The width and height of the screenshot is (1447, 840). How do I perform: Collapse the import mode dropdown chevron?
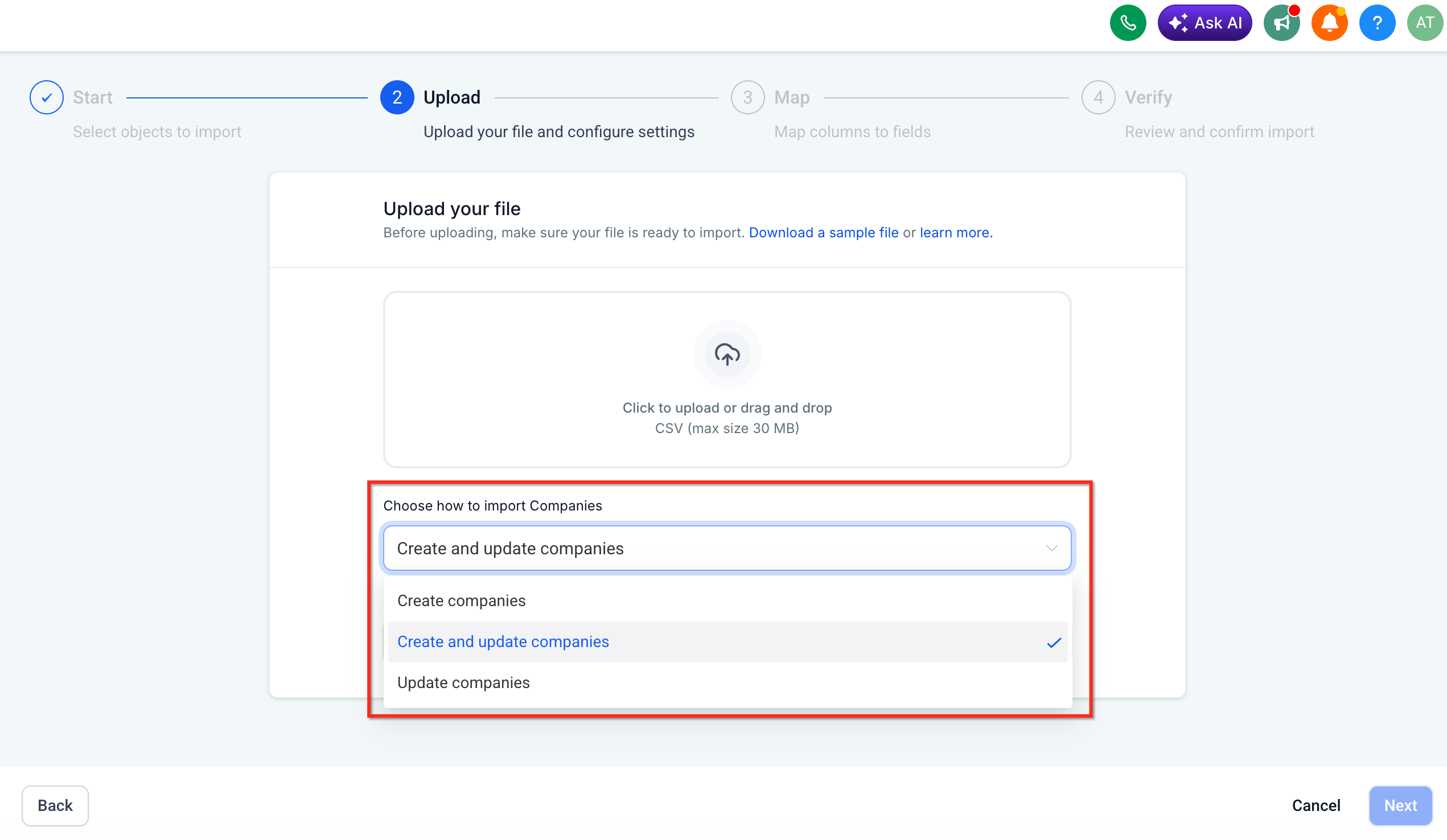point(1051,548)
